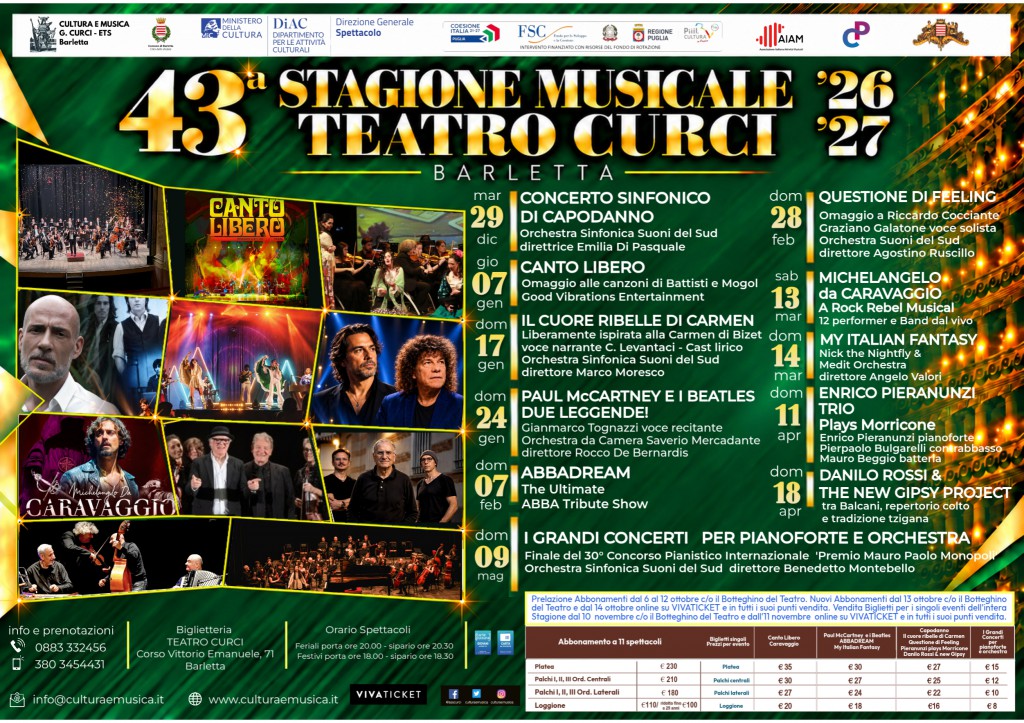Click the Orario Spettacoli heading
Viewport: 1024px width, 723px height.
pyautogui.click(x=368, y=630)
